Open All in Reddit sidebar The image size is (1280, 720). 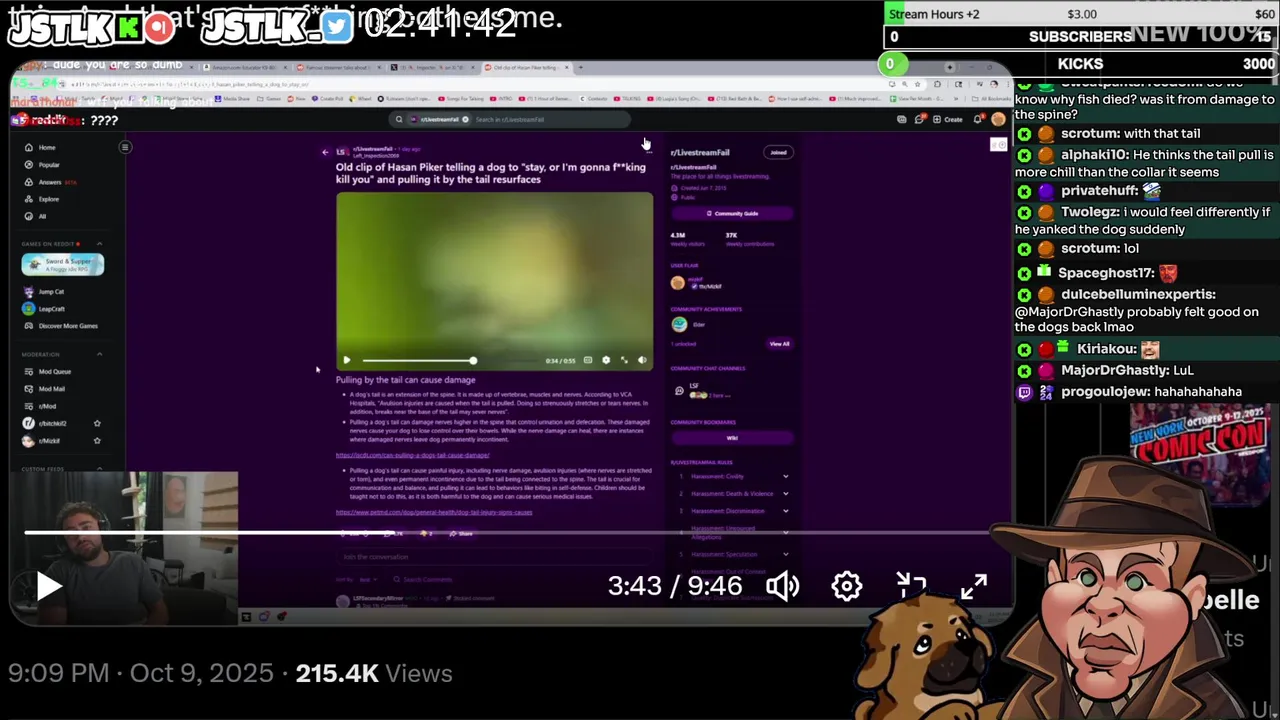[x=36, y=216]
